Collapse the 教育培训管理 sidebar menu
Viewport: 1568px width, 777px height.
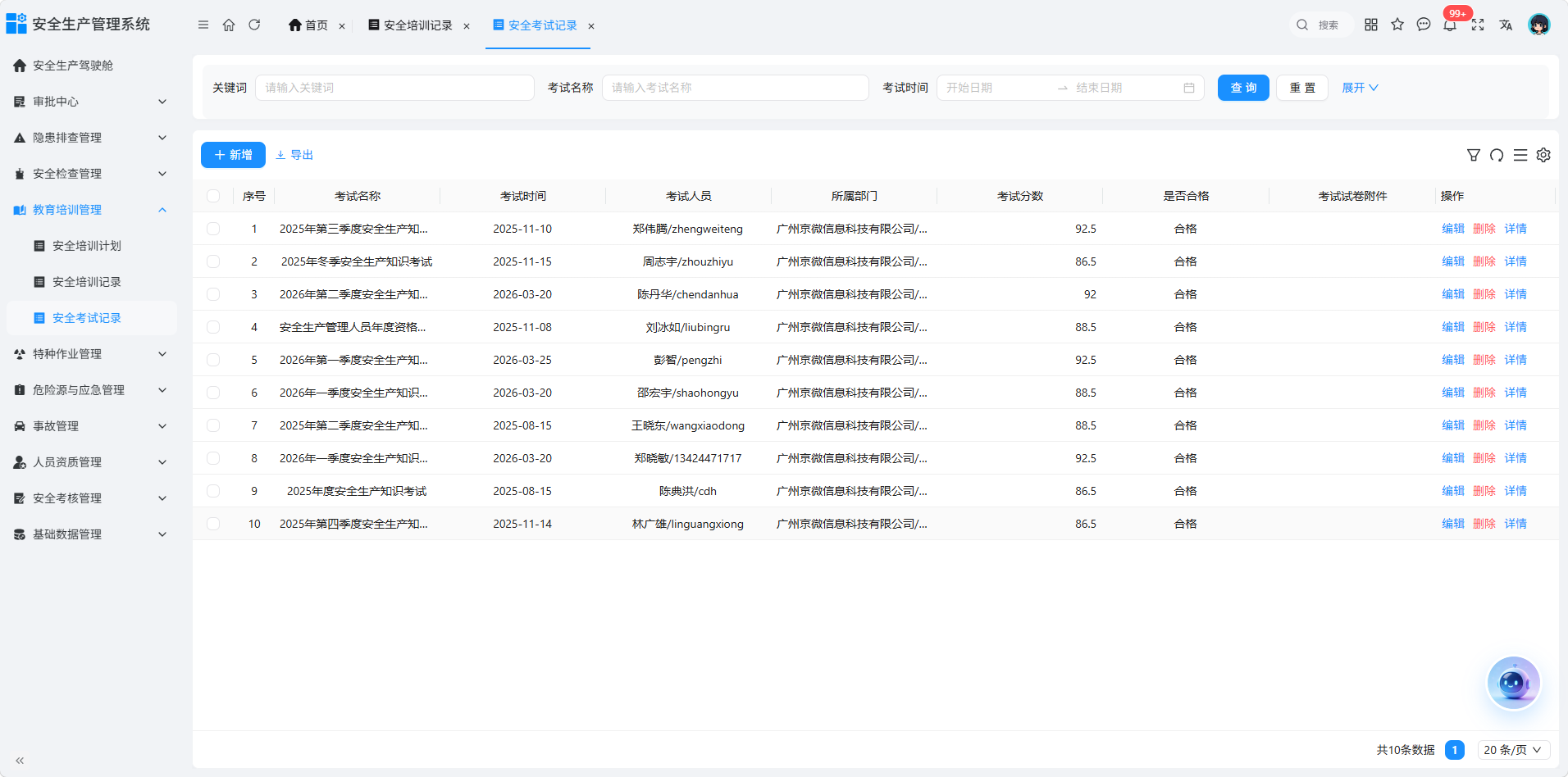92,210
